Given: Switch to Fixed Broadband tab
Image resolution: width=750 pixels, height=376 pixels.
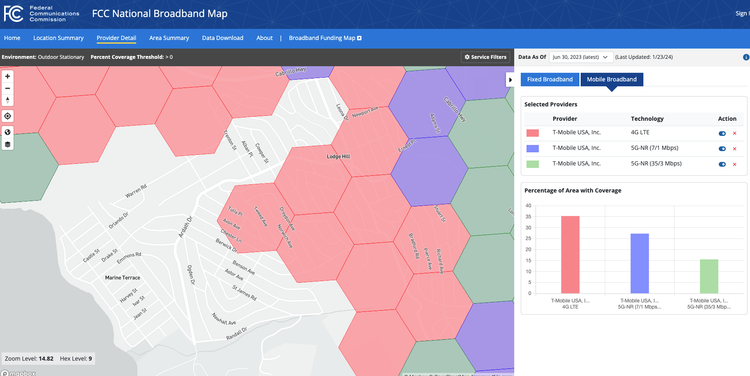Looking at the screenshot, I should coord(550,79).
